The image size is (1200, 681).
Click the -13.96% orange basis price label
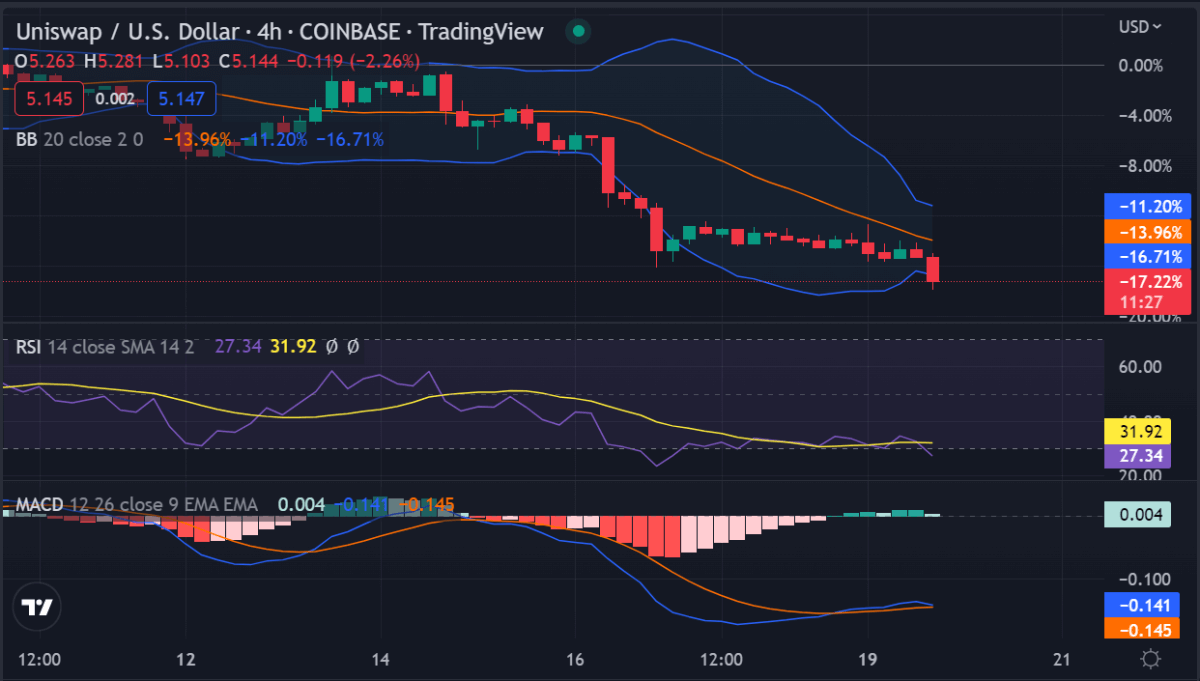1148,232
